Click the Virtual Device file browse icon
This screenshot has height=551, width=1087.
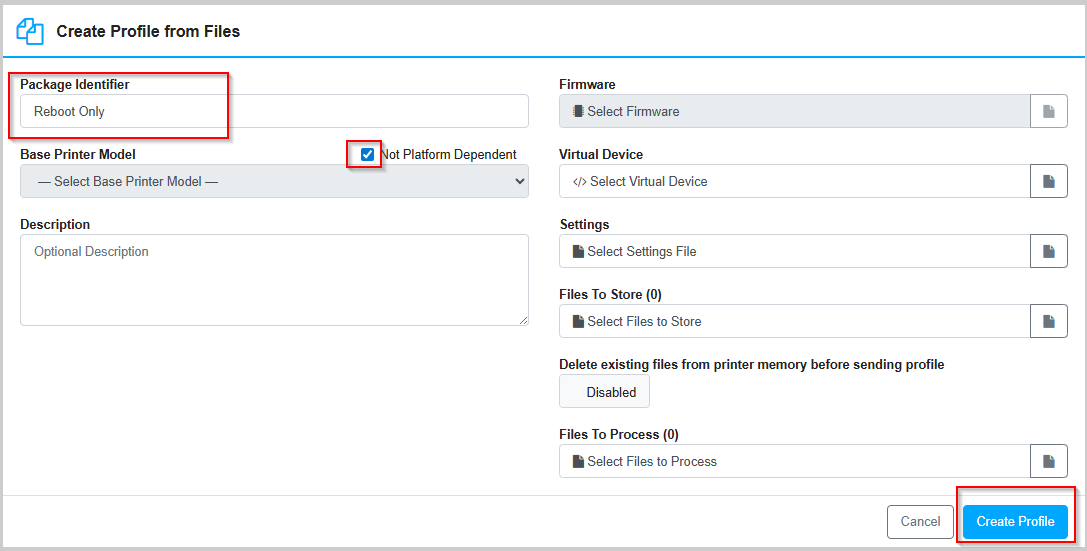pos(1048,181)
